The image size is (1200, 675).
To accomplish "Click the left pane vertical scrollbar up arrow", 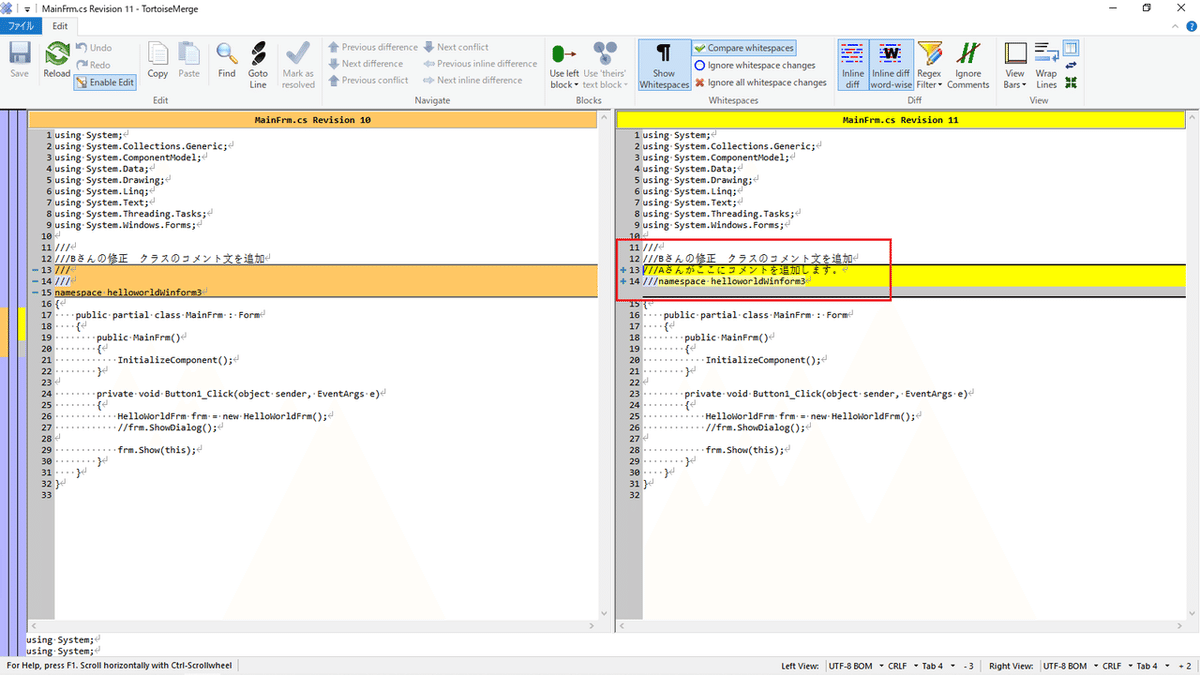I will click(x=604, y=118).
